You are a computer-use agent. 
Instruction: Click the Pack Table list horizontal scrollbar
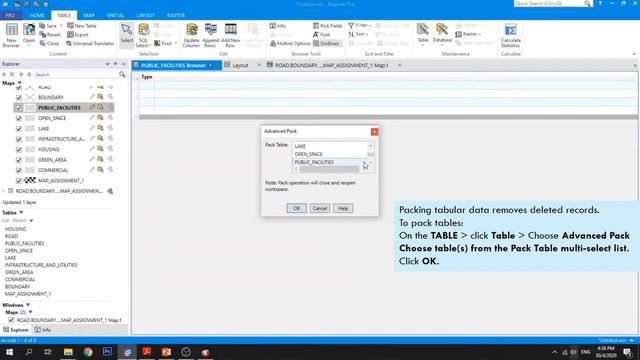pos(329,169)
